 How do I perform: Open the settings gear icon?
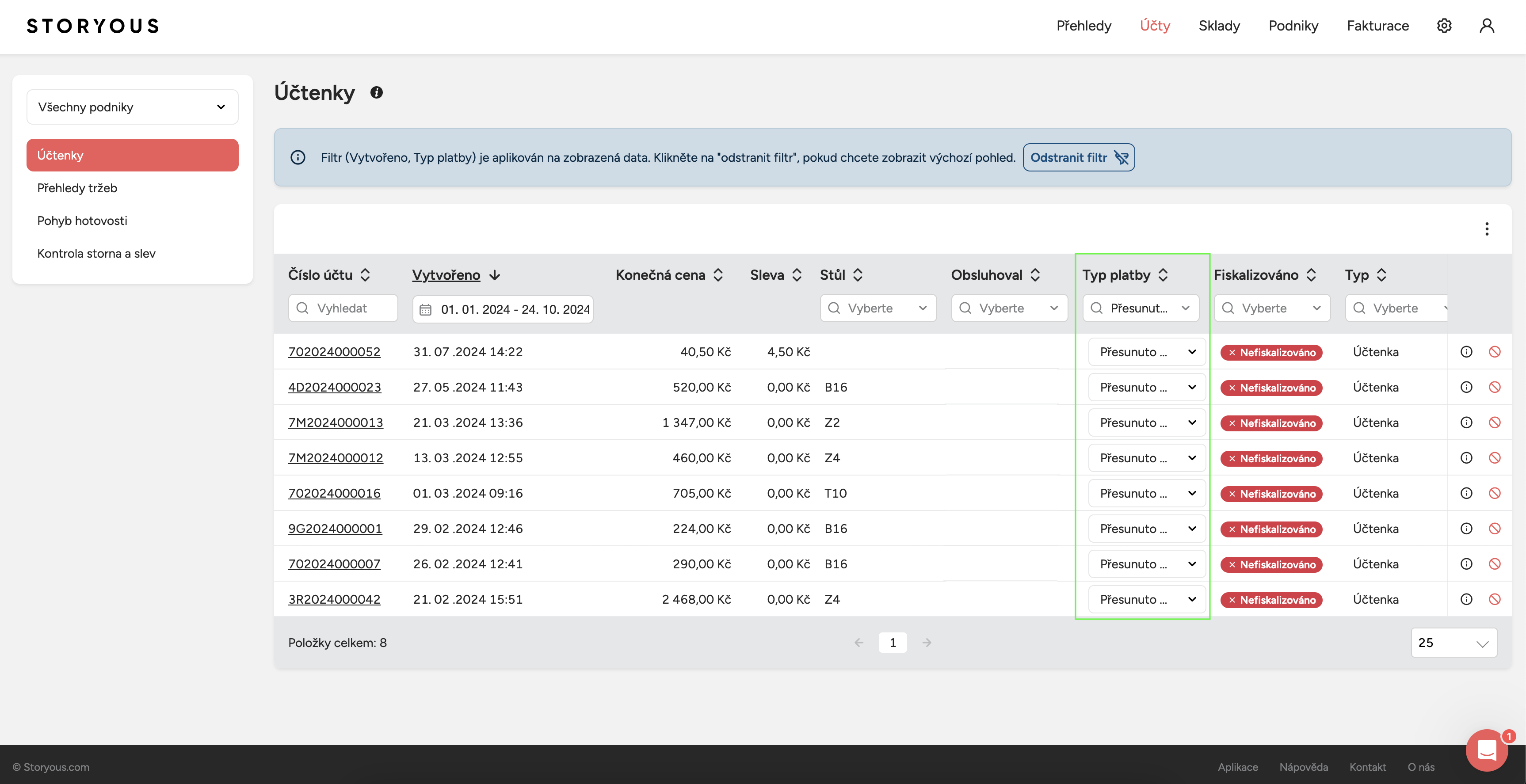(x=1444, y=26)
